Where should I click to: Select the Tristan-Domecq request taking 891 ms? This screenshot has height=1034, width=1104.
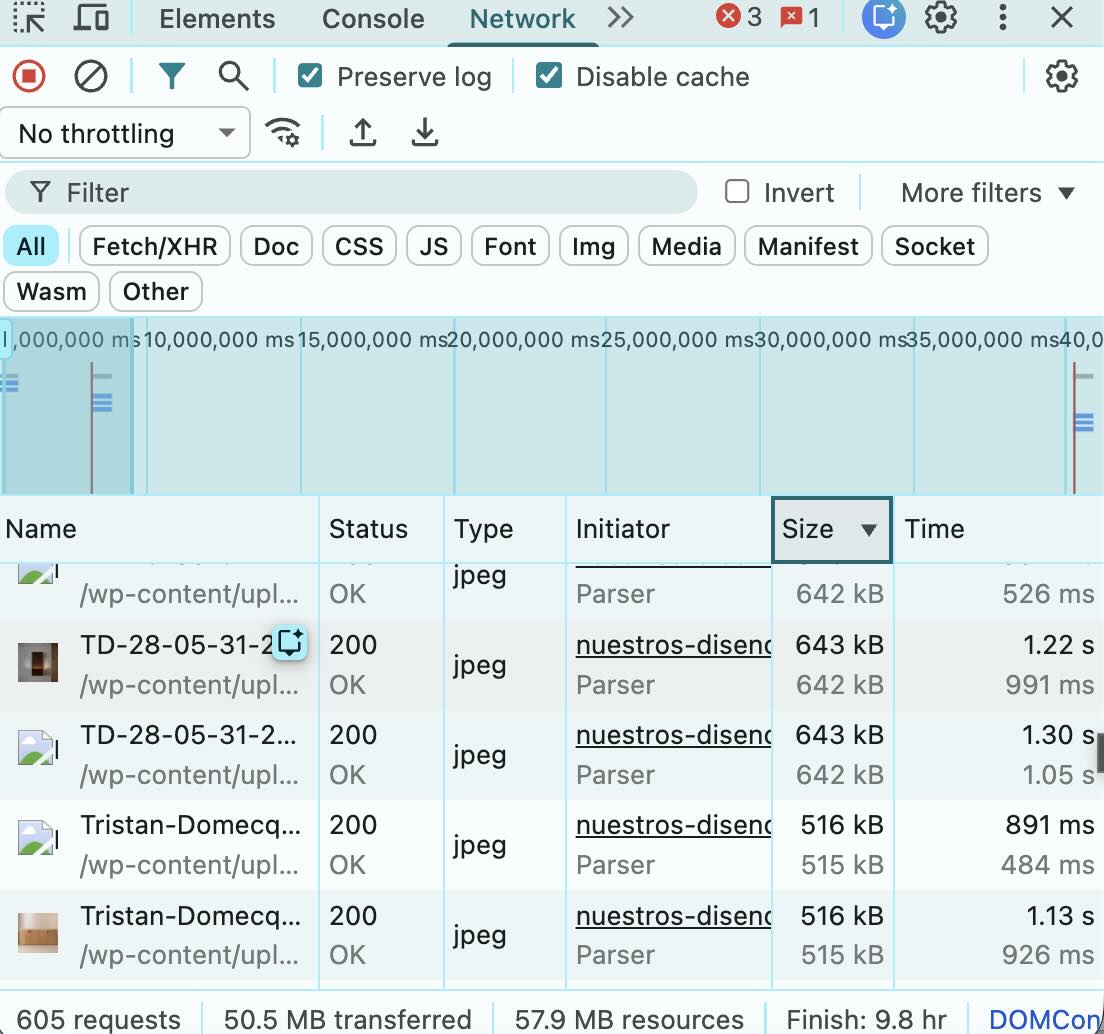coord(552,845)
